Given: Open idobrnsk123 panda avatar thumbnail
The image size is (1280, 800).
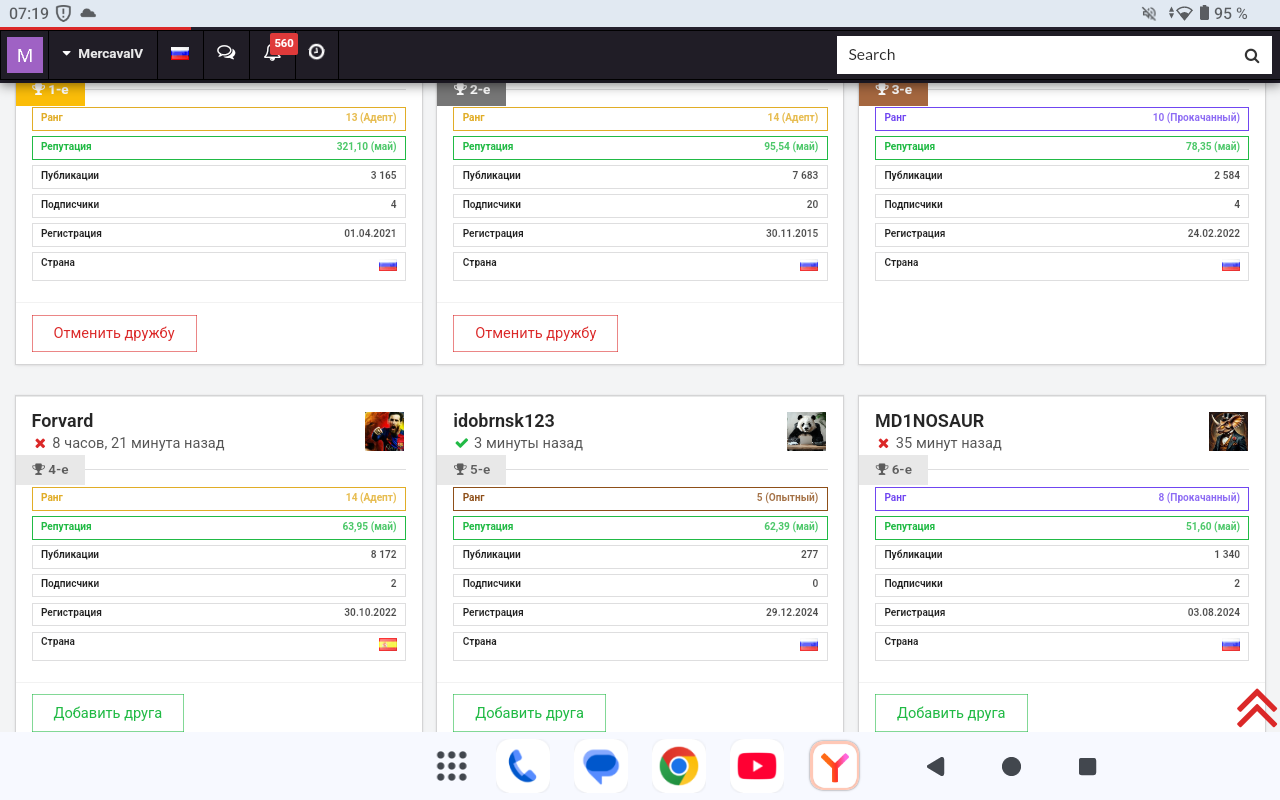Looking at the screenshot, I should (806, 432).
